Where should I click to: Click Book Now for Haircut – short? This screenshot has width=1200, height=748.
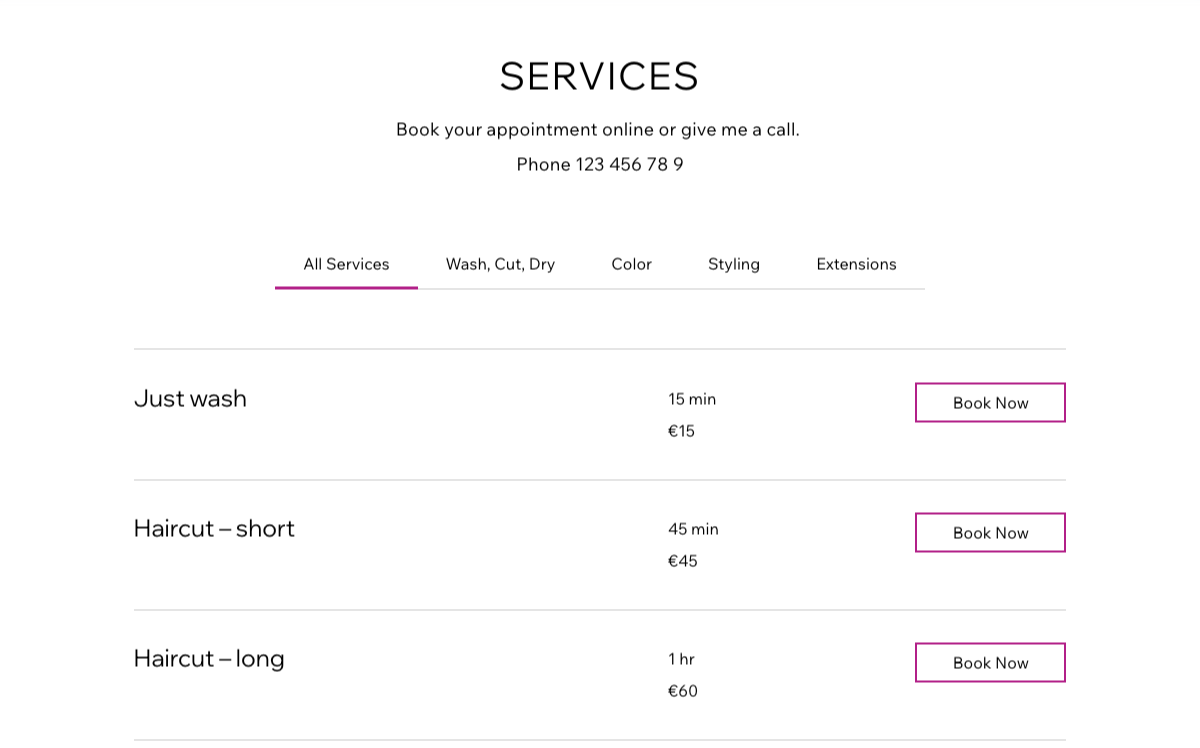click(989, 532)
